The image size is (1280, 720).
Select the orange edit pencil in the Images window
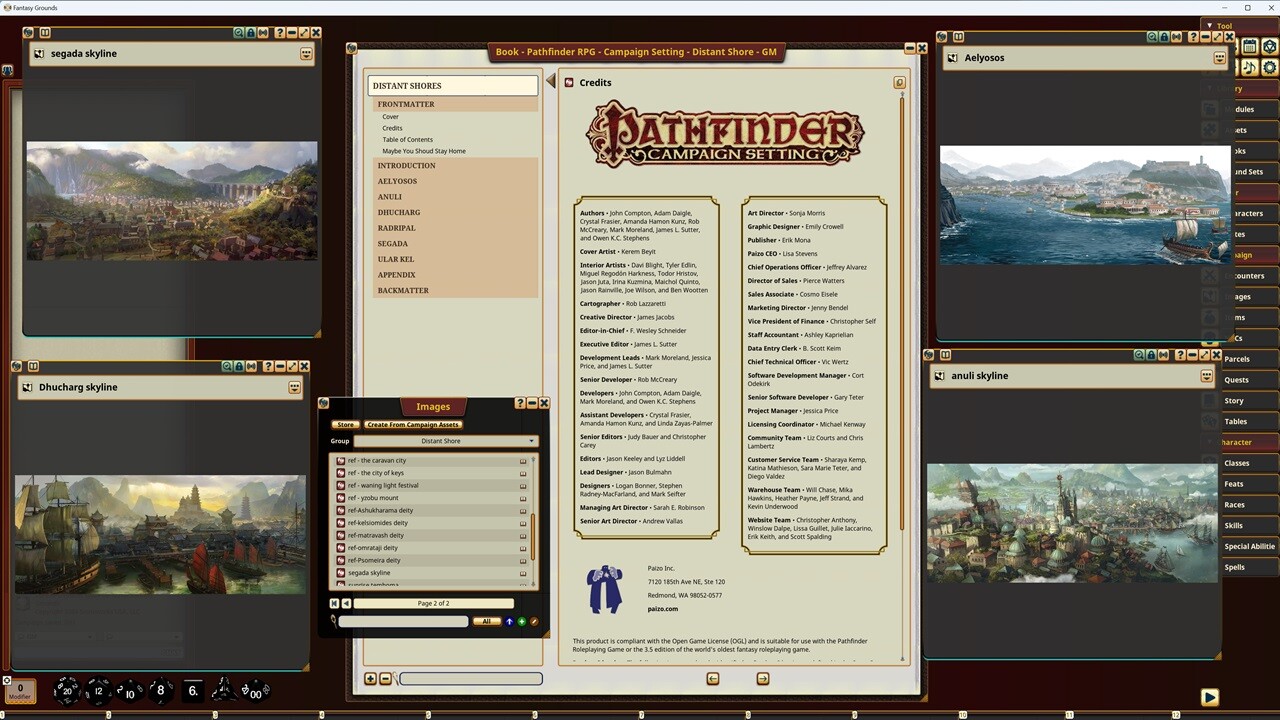coord(534,621)
